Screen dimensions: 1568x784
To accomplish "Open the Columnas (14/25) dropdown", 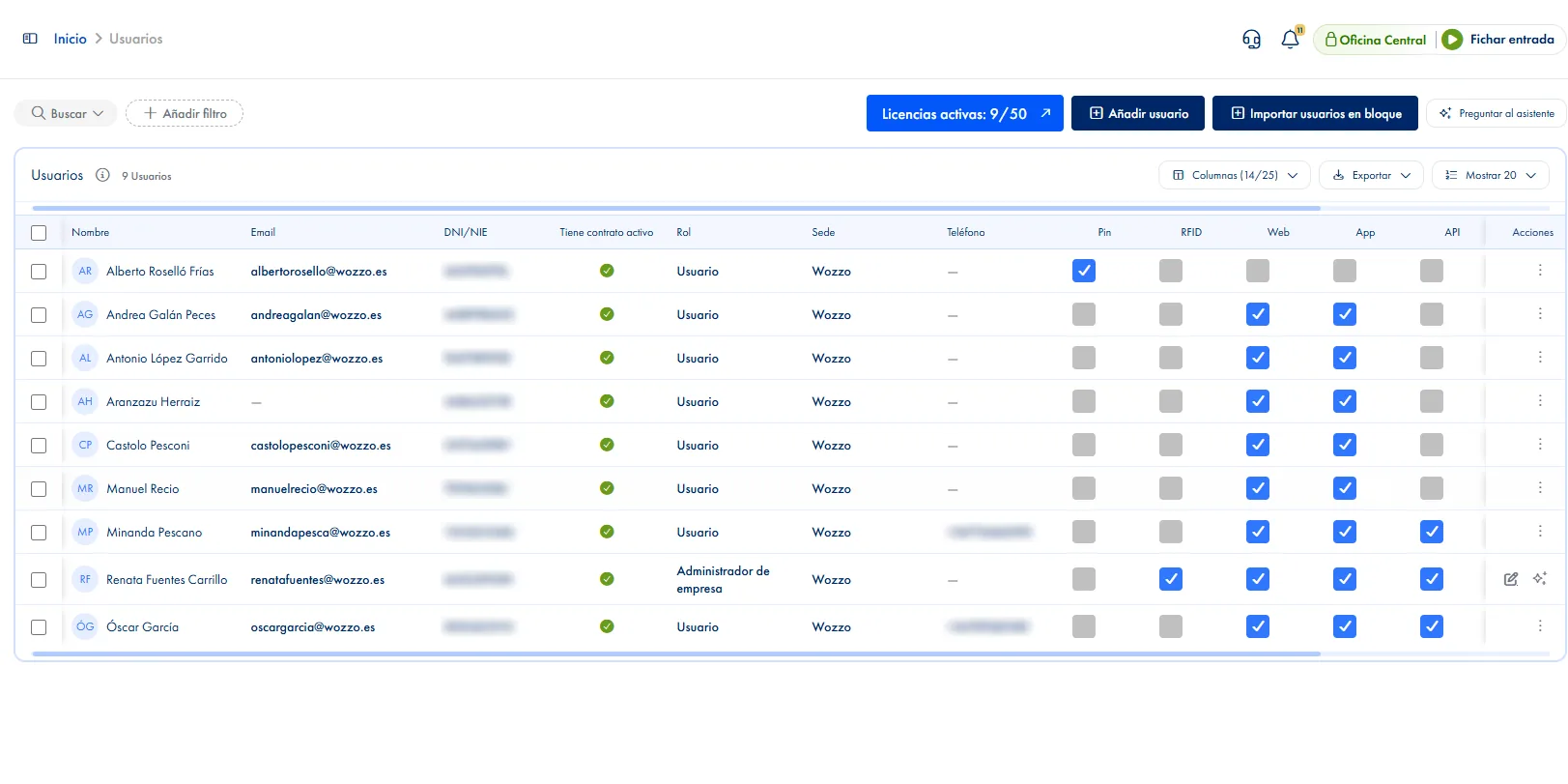I will 1235,175.
